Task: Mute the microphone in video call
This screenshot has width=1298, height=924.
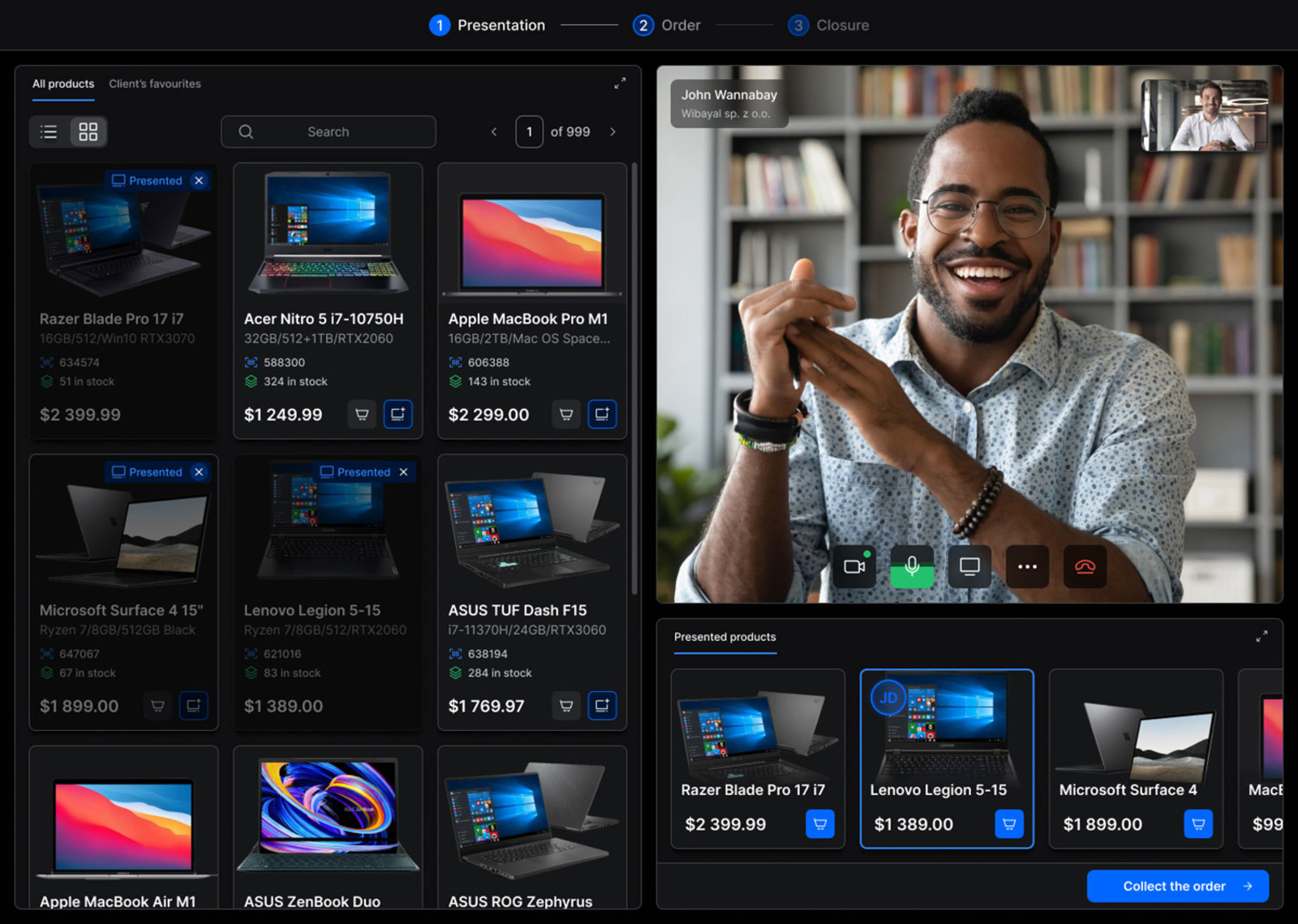Action: [x=912, y=566]
